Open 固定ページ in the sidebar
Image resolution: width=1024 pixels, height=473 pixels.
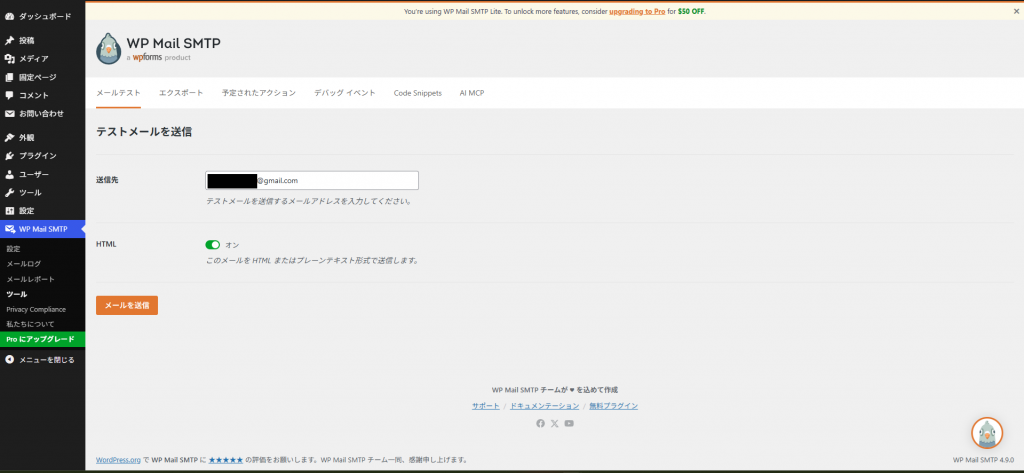(38, 77)
